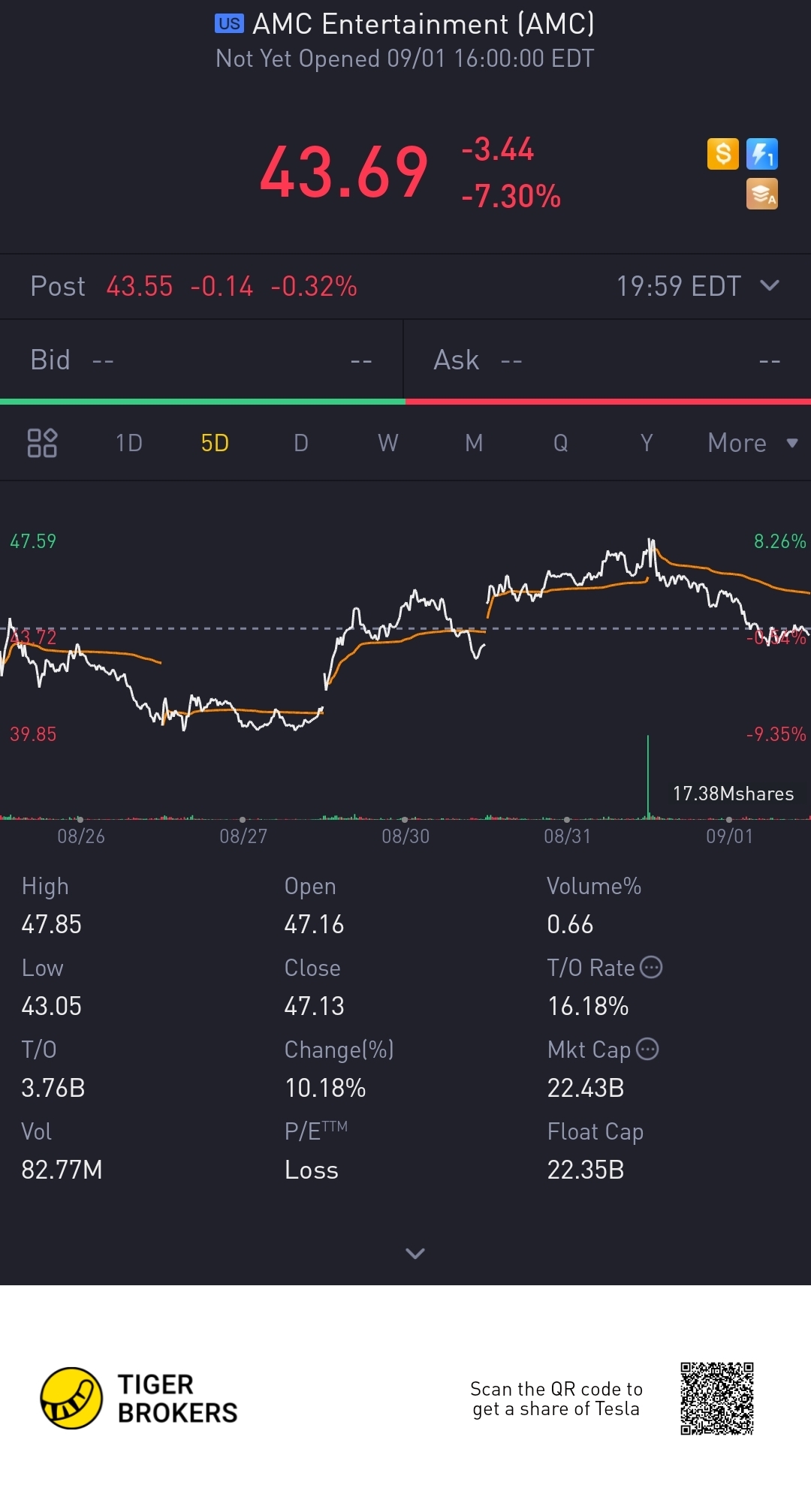Switch to the 1D chart tab

point(129,443)
